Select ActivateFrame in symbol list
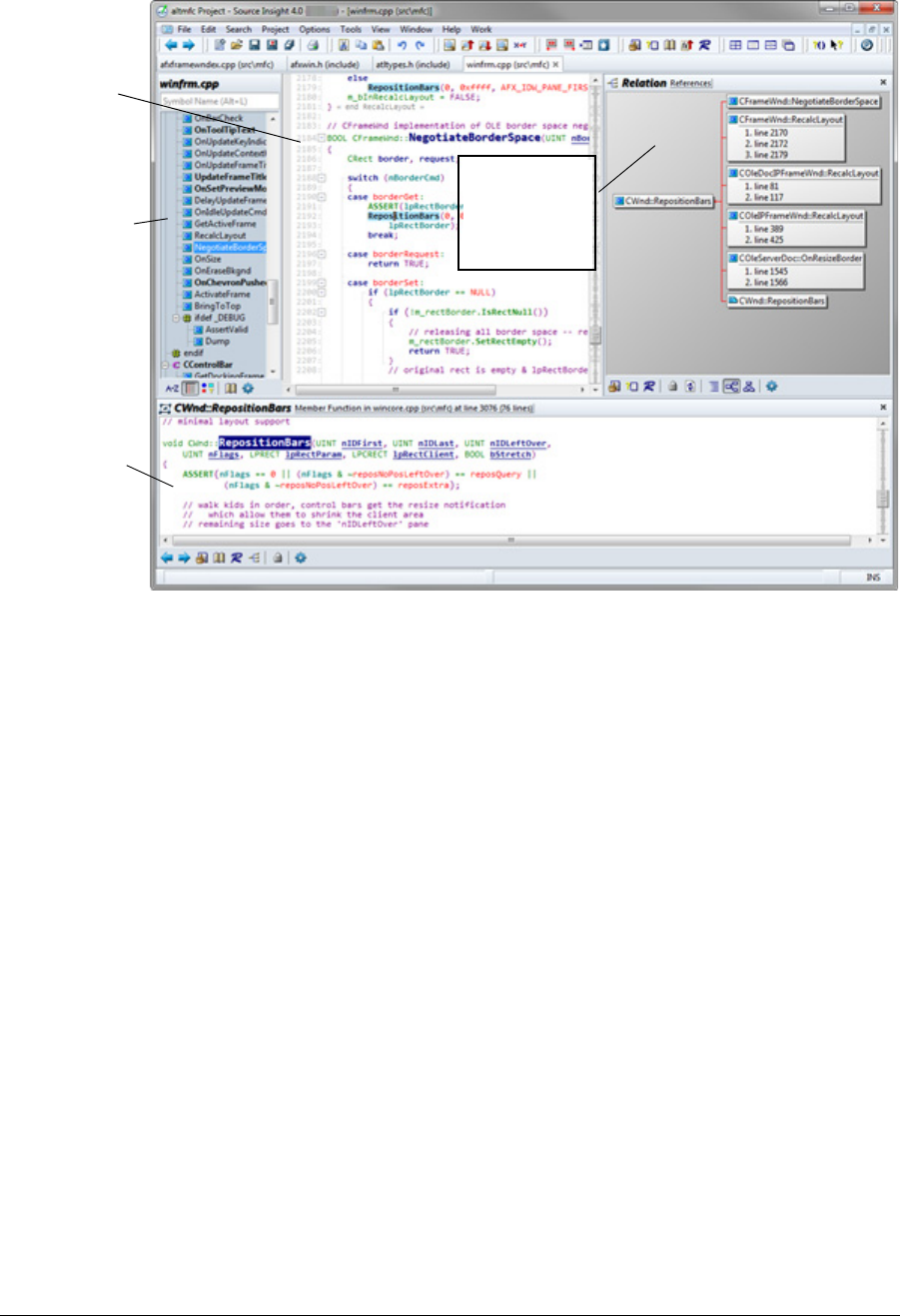 [222, 294]
